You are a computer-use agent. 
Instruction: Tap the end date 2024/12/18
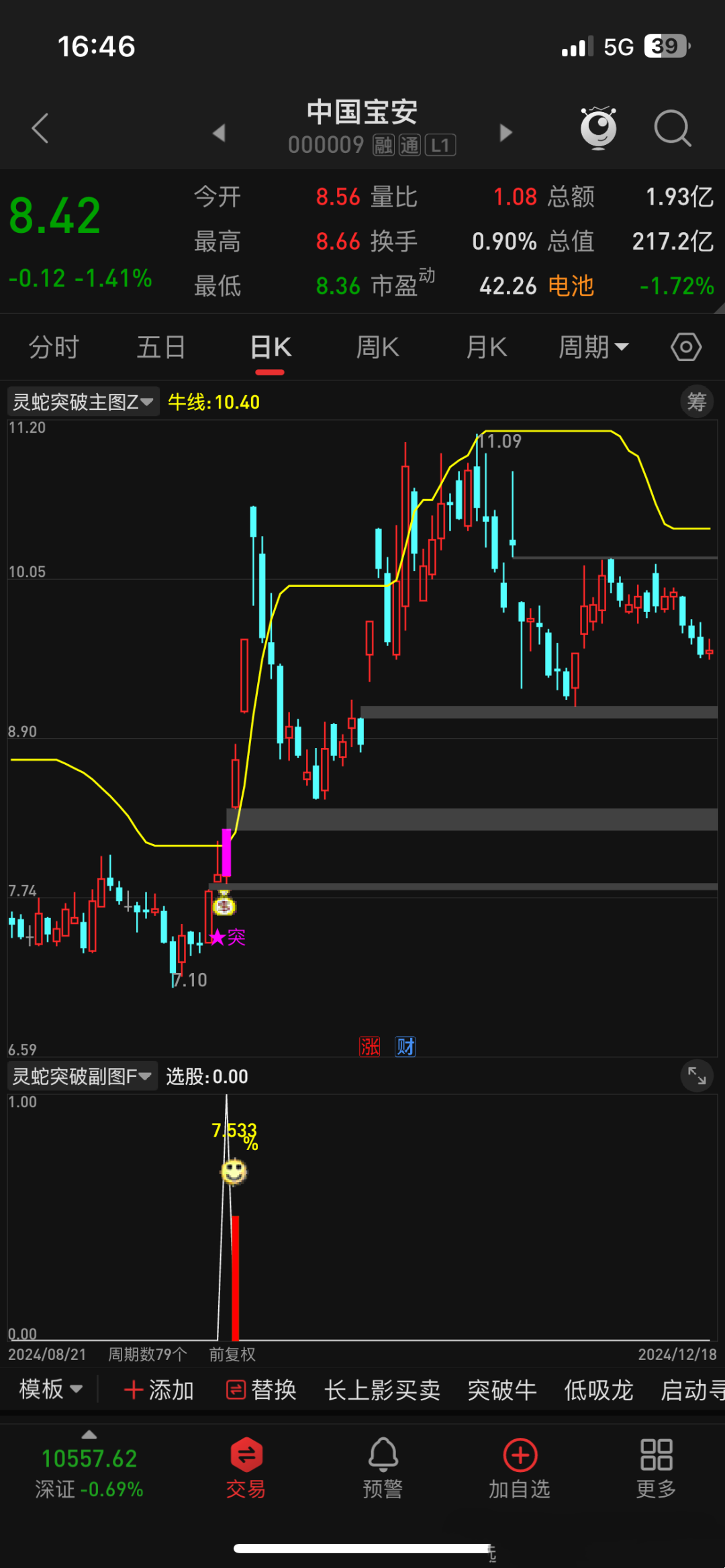point(677,1354)
